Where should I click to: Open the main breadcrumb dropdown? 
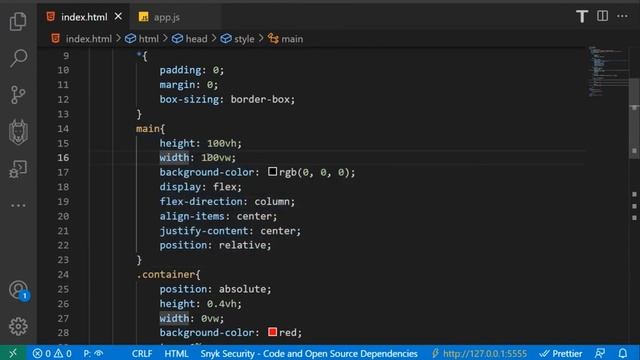point(286,39)
